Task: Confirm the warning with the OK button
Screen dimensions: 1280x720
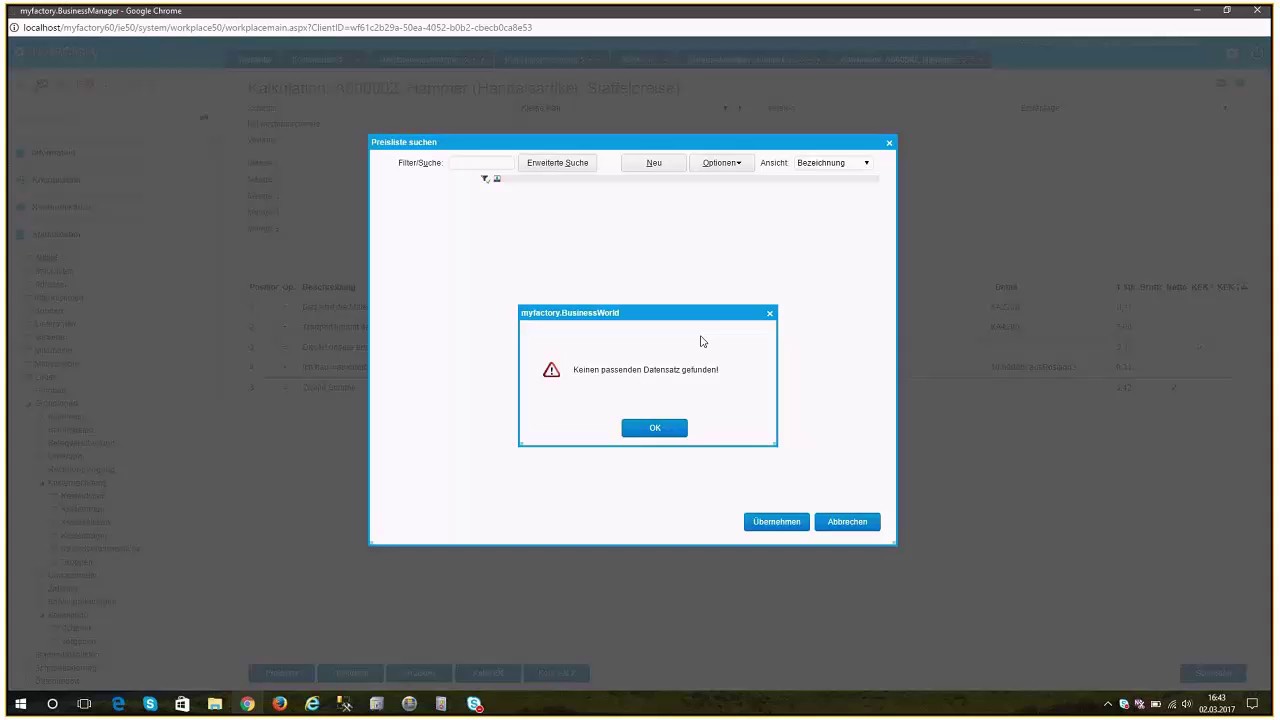Action: point(654,428)
